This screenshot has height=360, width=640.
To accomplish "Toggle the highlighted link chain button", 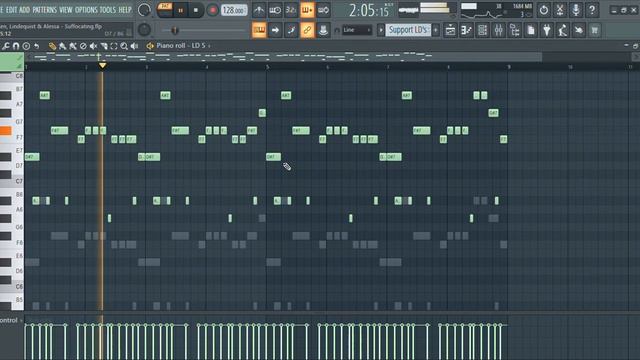I will pyautogui.click(x=307, y=30).
